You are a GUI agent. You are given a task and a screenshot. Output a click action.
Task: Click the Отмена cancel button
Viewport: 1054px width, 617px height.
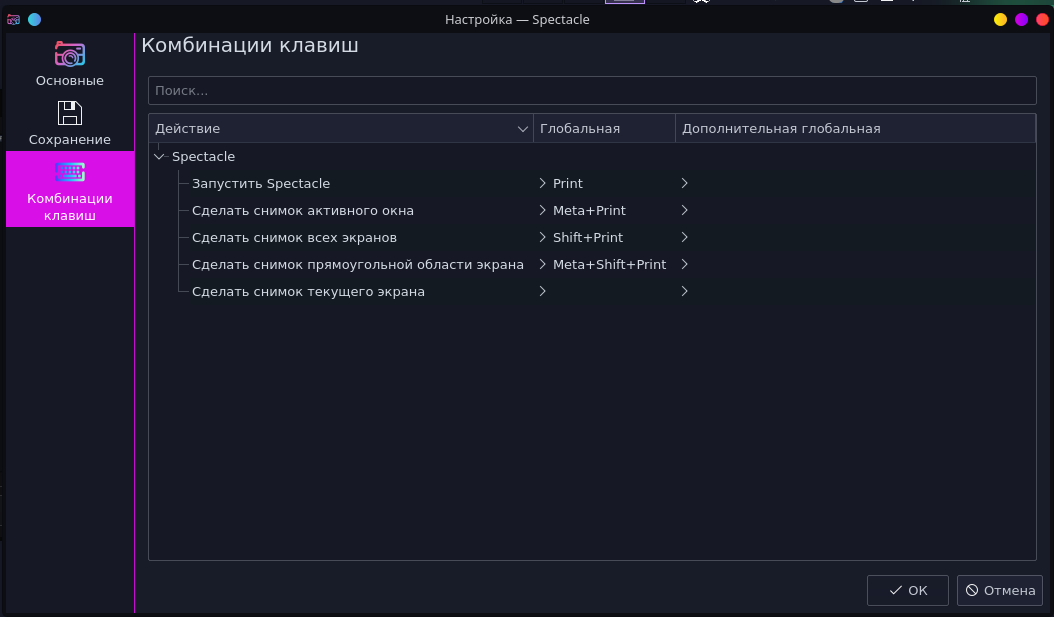click(1000, 590)
